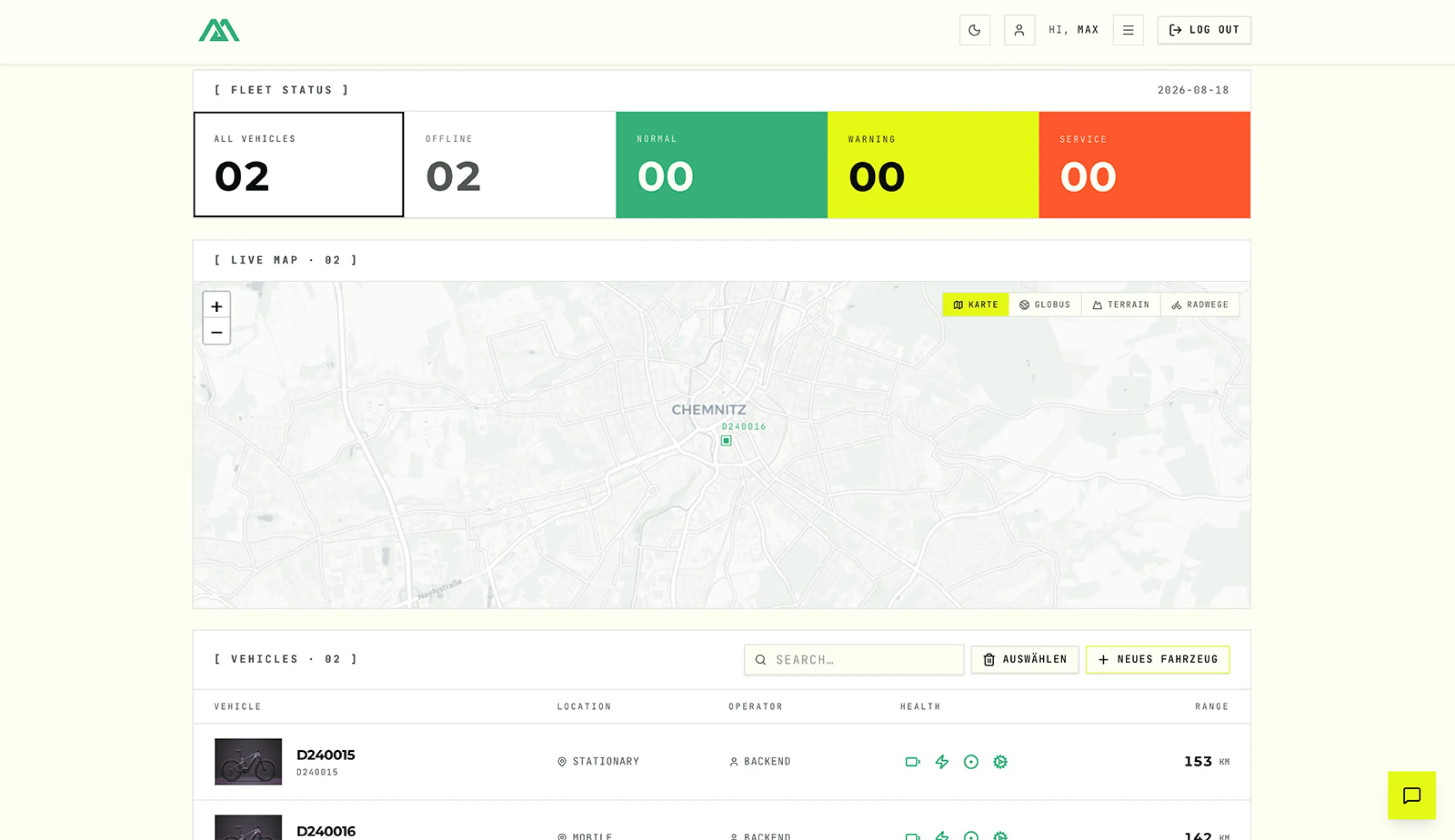Click the gear health icon for D240015

(1000, 762)
